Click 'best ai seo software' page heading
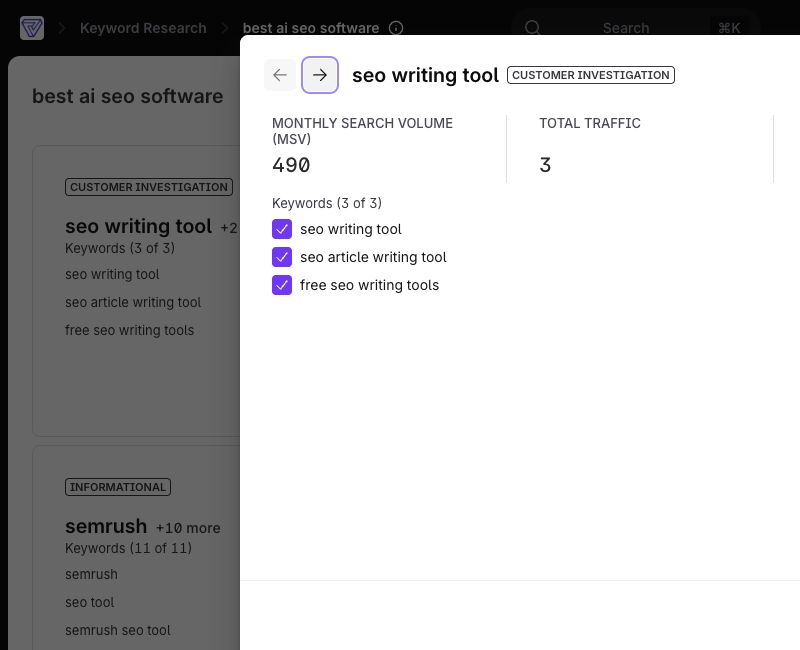Viewport: 800px width, 650px height. click(x=128, y=96)
